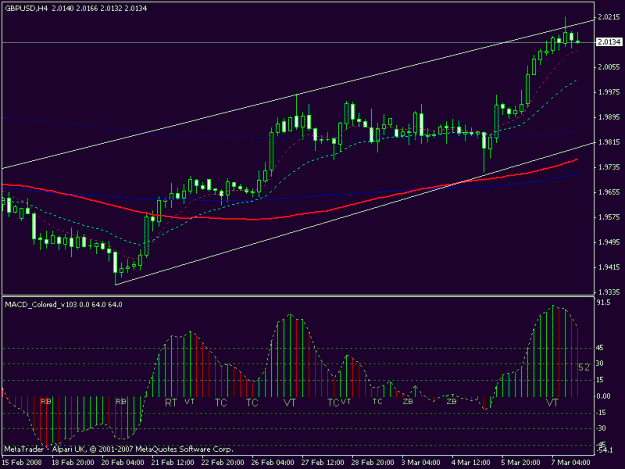The width and height of the screenshot is (625, 469).
Task: Click the 1.9415 price axis label
Action: 609,267
